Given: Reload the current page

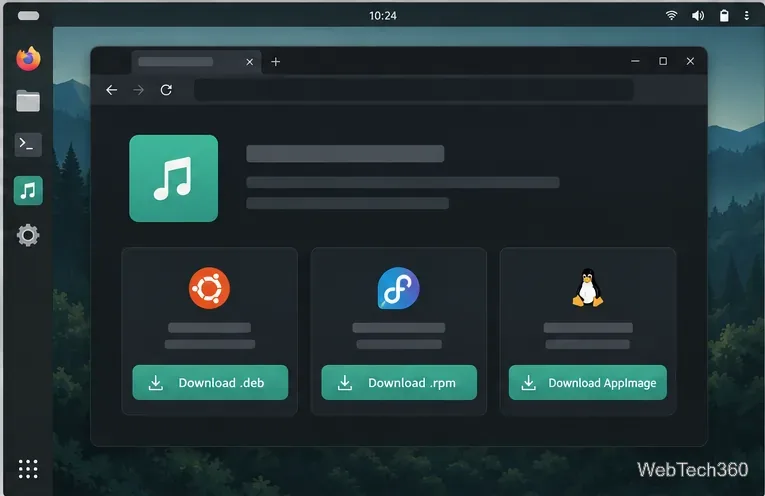Looking at the screenshot, I should point(166,90).
